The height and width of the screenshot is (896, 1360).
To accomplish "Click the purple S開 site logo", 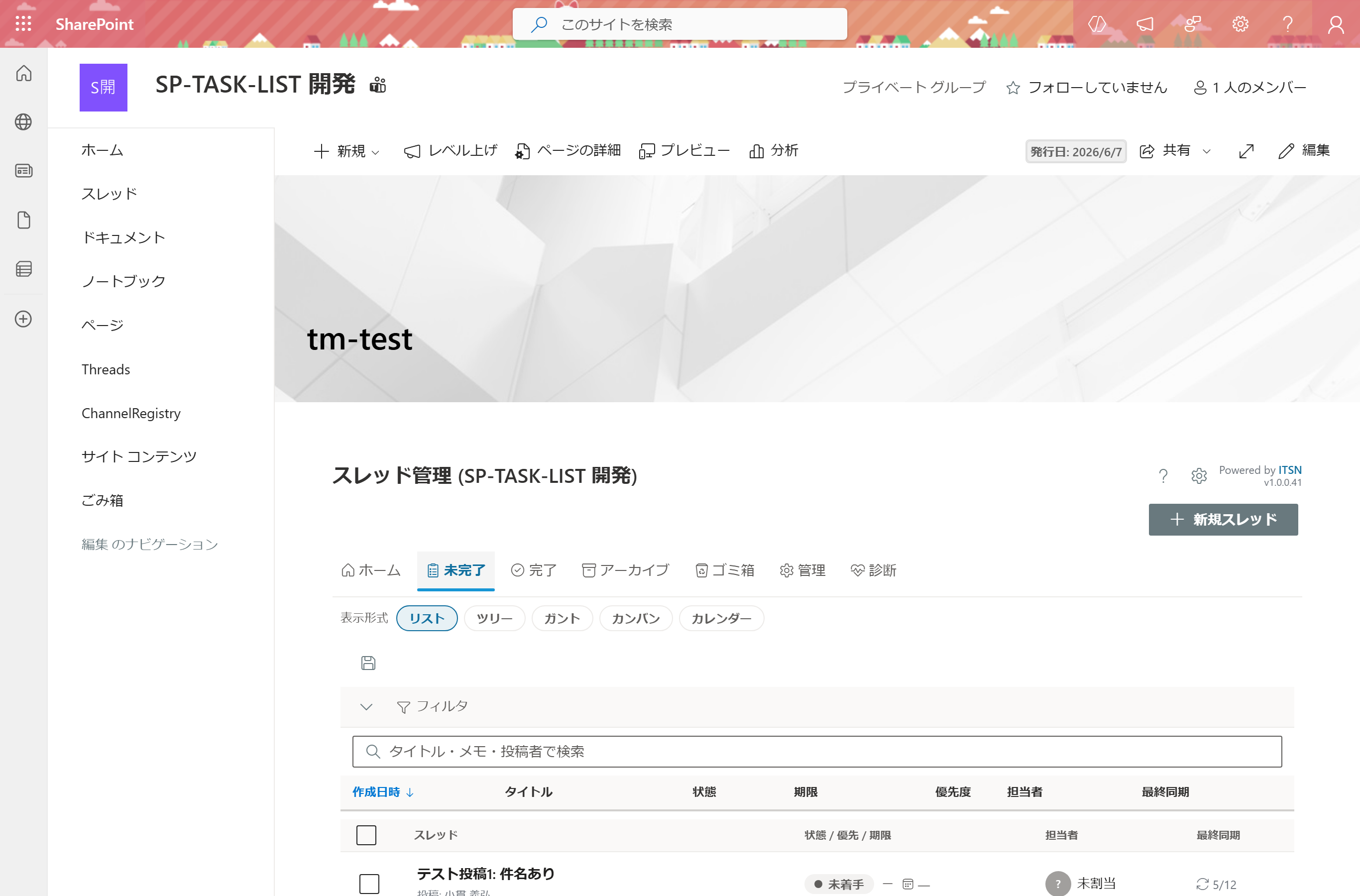I will pyautogui.click(x=104, y=88).
